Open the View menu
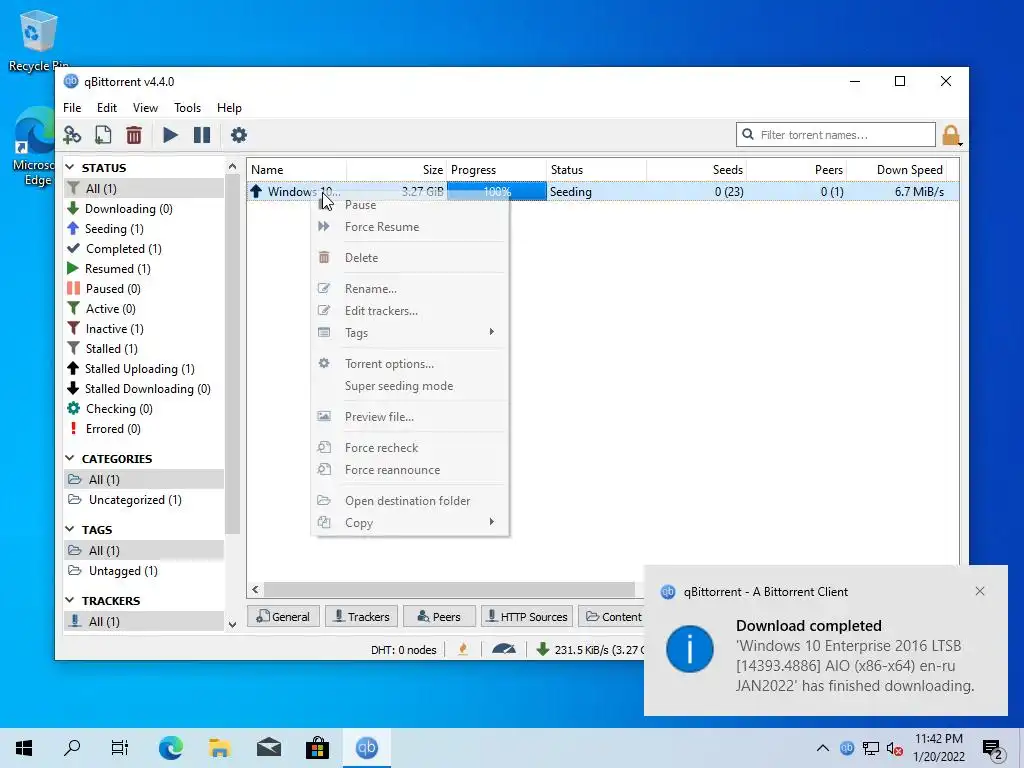Image resolution: width=1024 pixels, height=768 pixels. 145,108
